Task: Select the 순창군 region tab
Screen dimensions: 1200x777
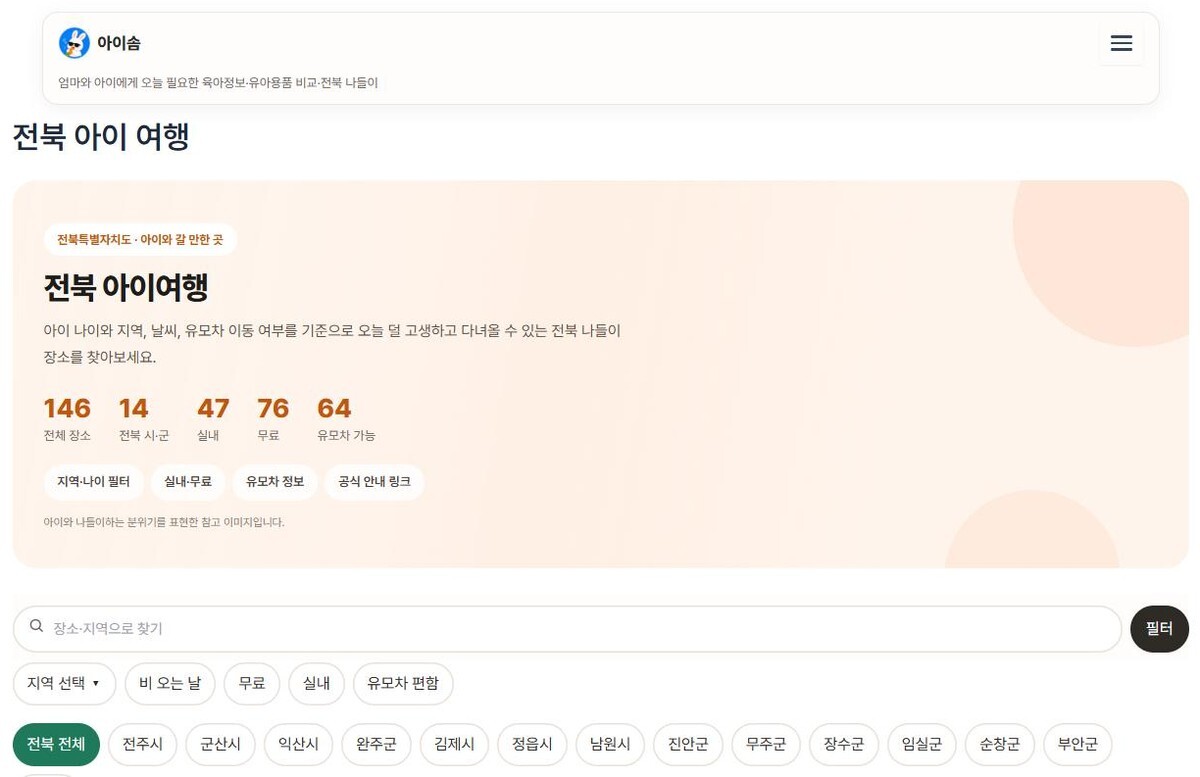Action: [x=1000, y=745]
